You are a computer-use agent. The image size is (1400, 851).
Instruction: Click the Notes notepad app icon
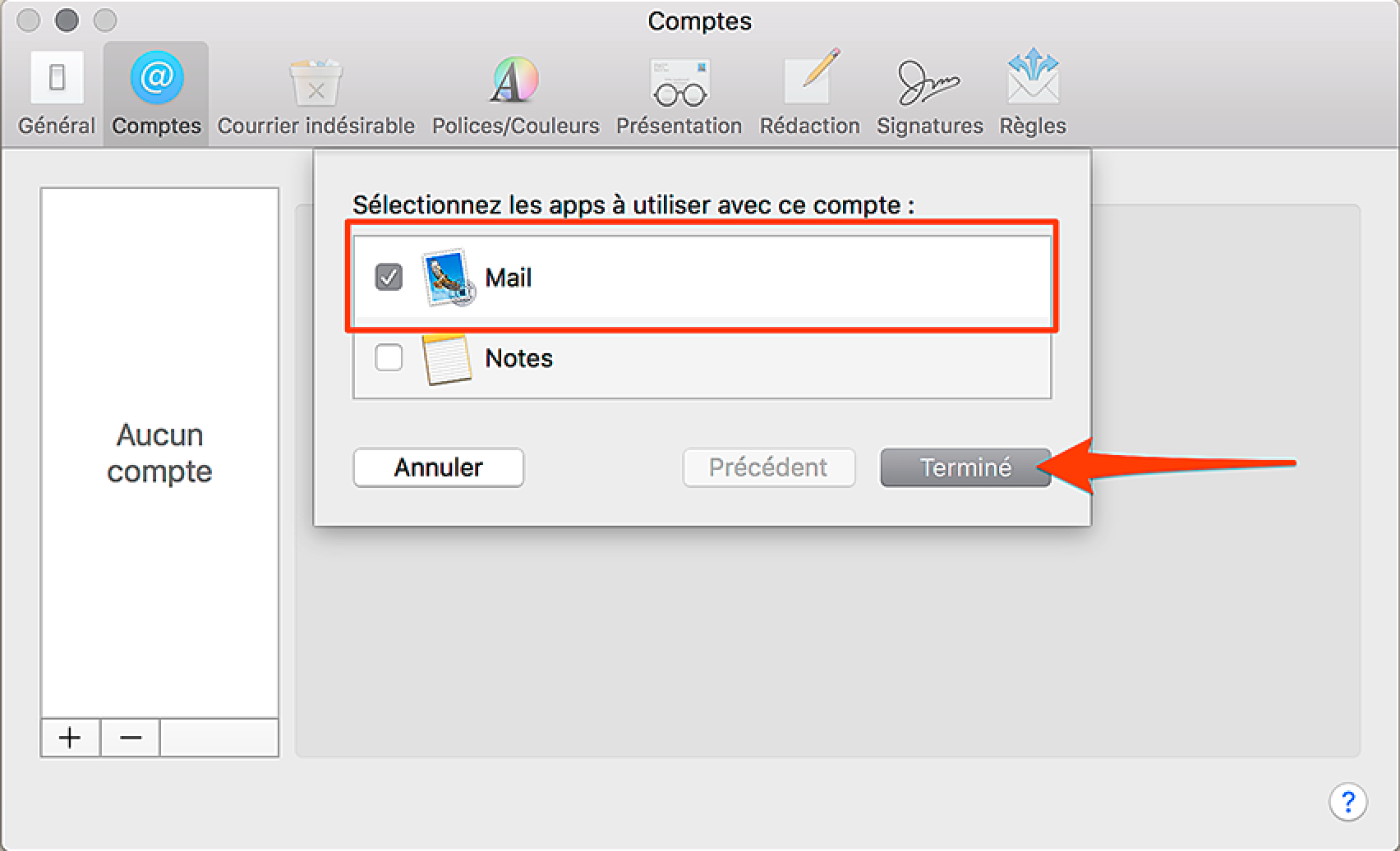tap(447, 358)
